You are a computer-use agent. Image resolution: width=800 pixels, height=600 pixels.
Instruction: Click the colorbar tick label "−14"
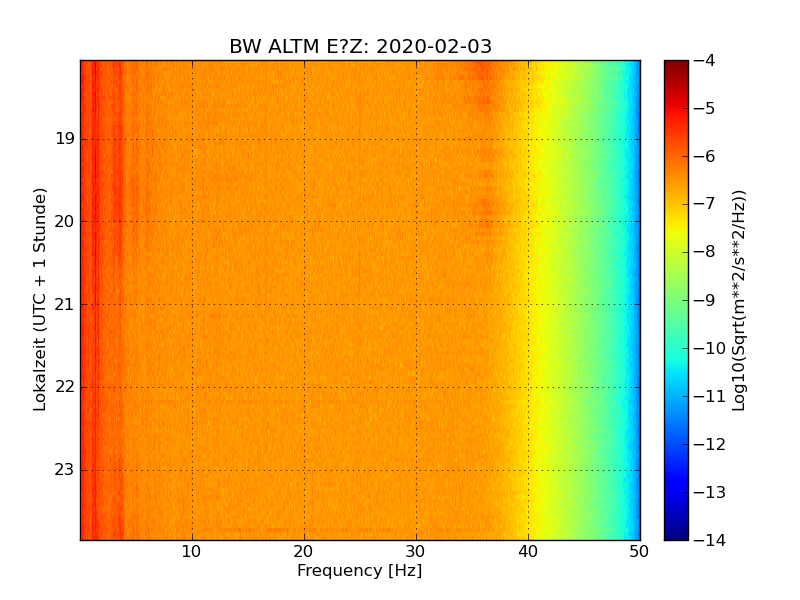tap(710, 540)
